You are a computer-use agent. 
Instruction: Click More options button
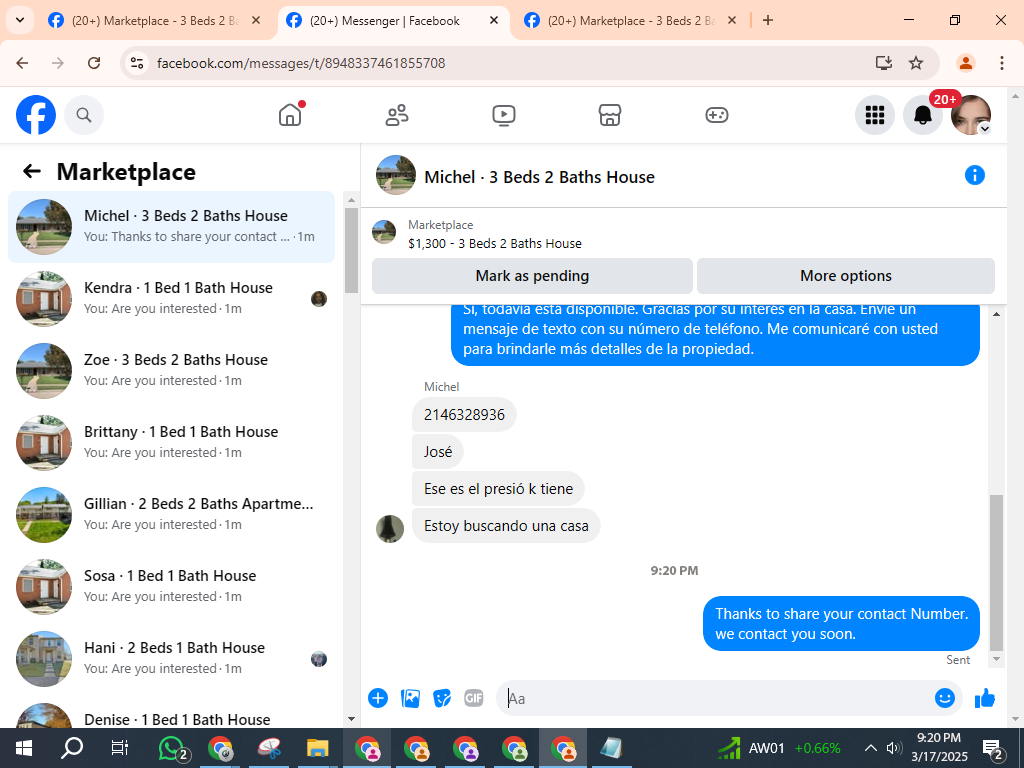pyautogui.click(x=846, y=276)
